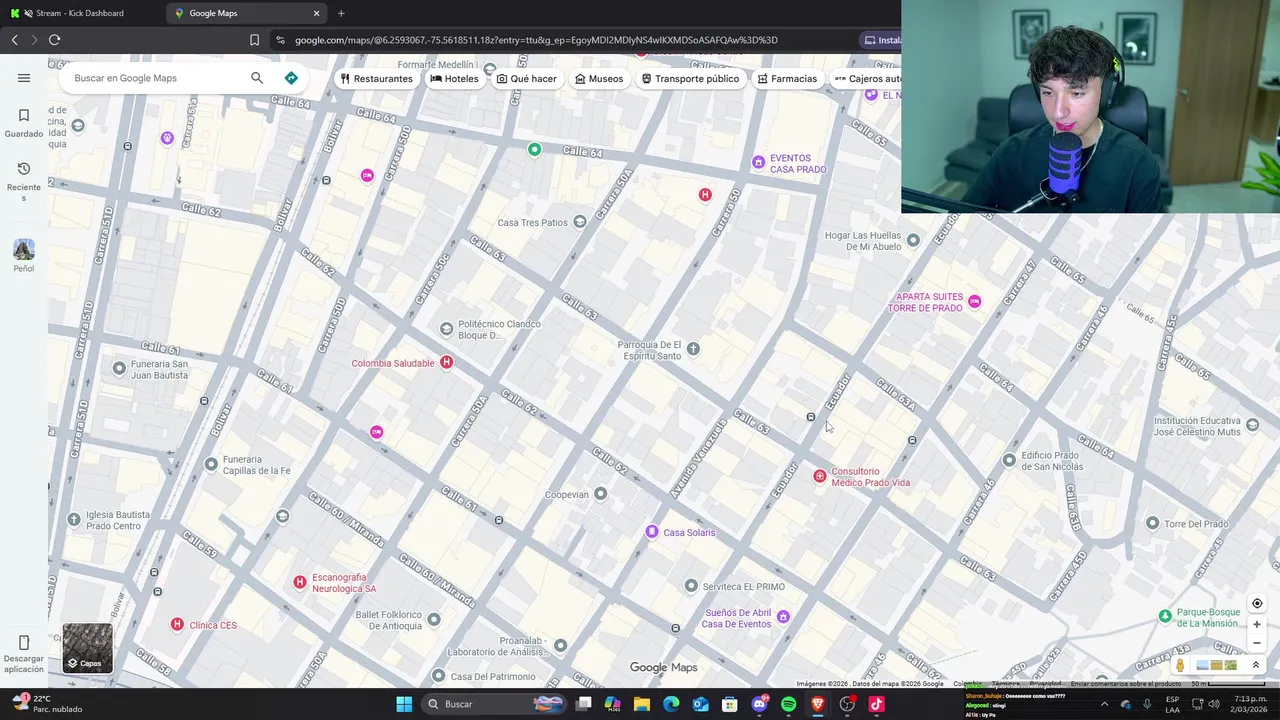The image size is (1280, 720).
Task: Show hidden system tray icons
Action: pos(1104,704)
